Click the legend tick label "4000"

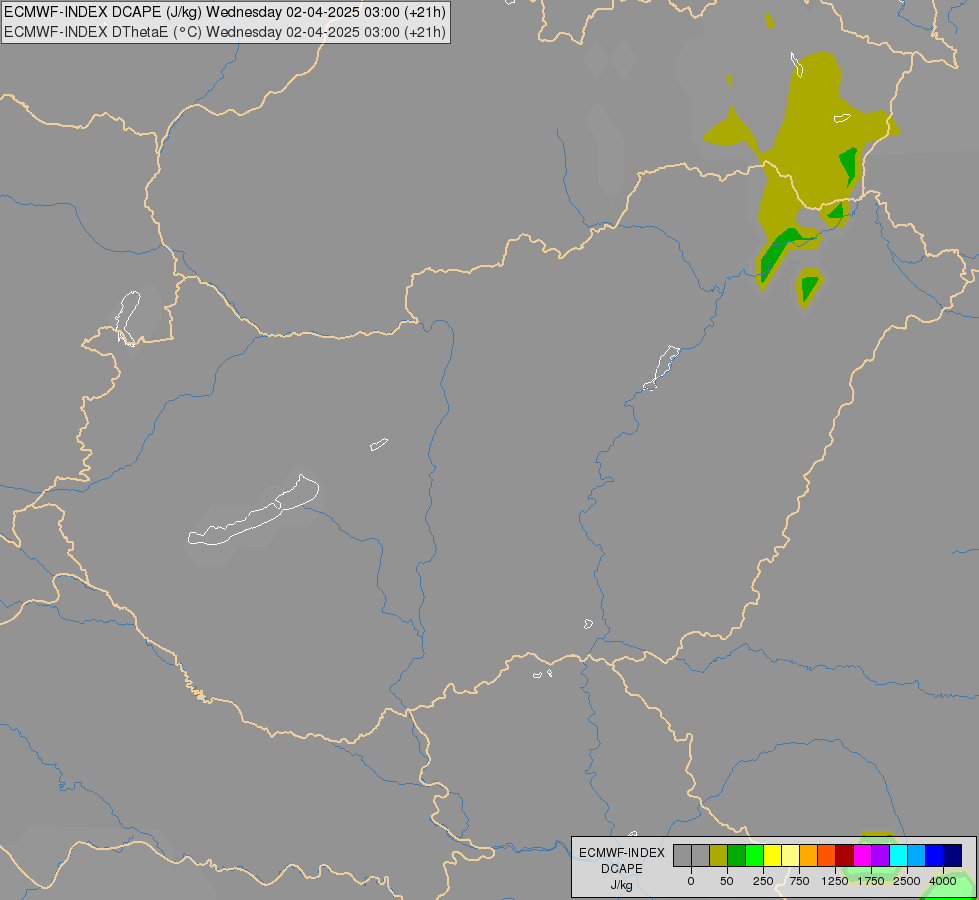tap(943, 881)
